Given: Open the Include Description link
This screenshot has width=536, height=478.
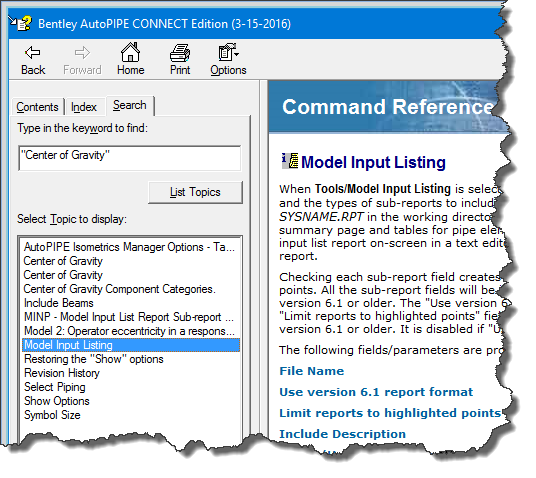Looking at the screenshot, I should pos(342,434).
